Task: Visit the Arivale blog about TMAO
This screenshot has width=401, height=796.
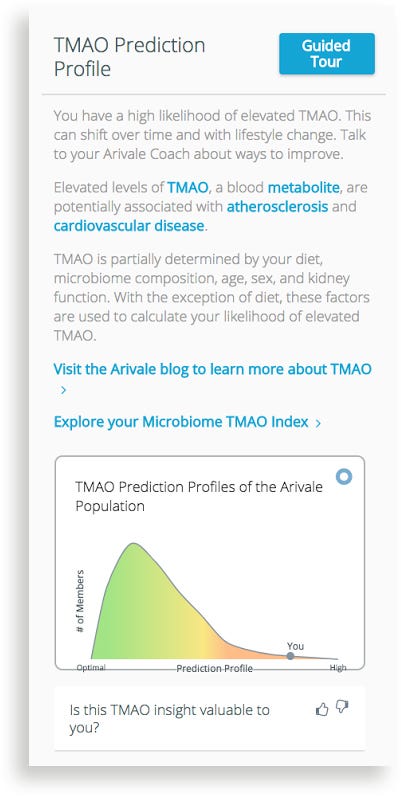Action: (x=213, y=369)
